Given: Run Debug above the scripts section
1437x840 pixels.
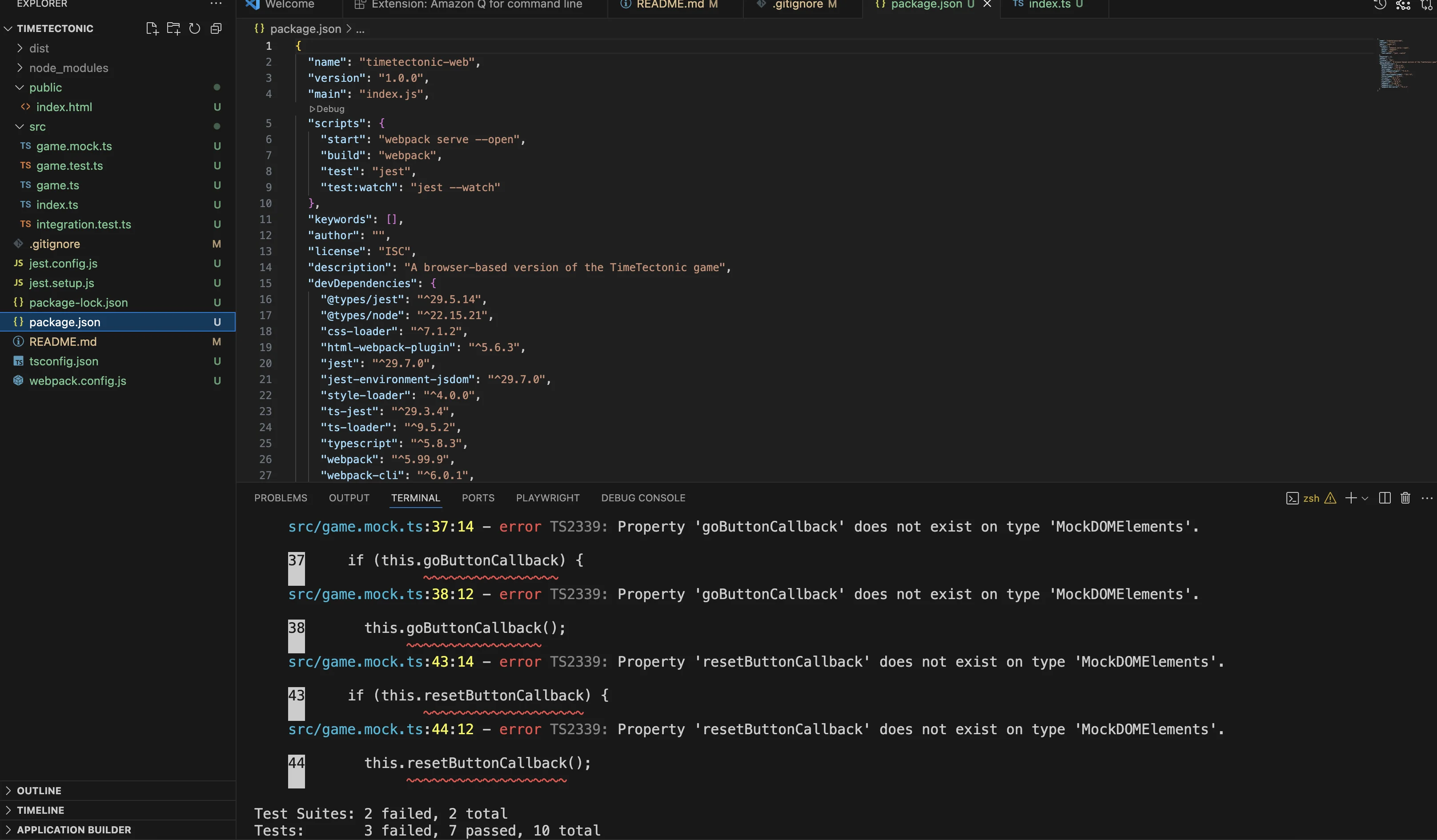Looking at the screenshot, I should coord(328,109).
